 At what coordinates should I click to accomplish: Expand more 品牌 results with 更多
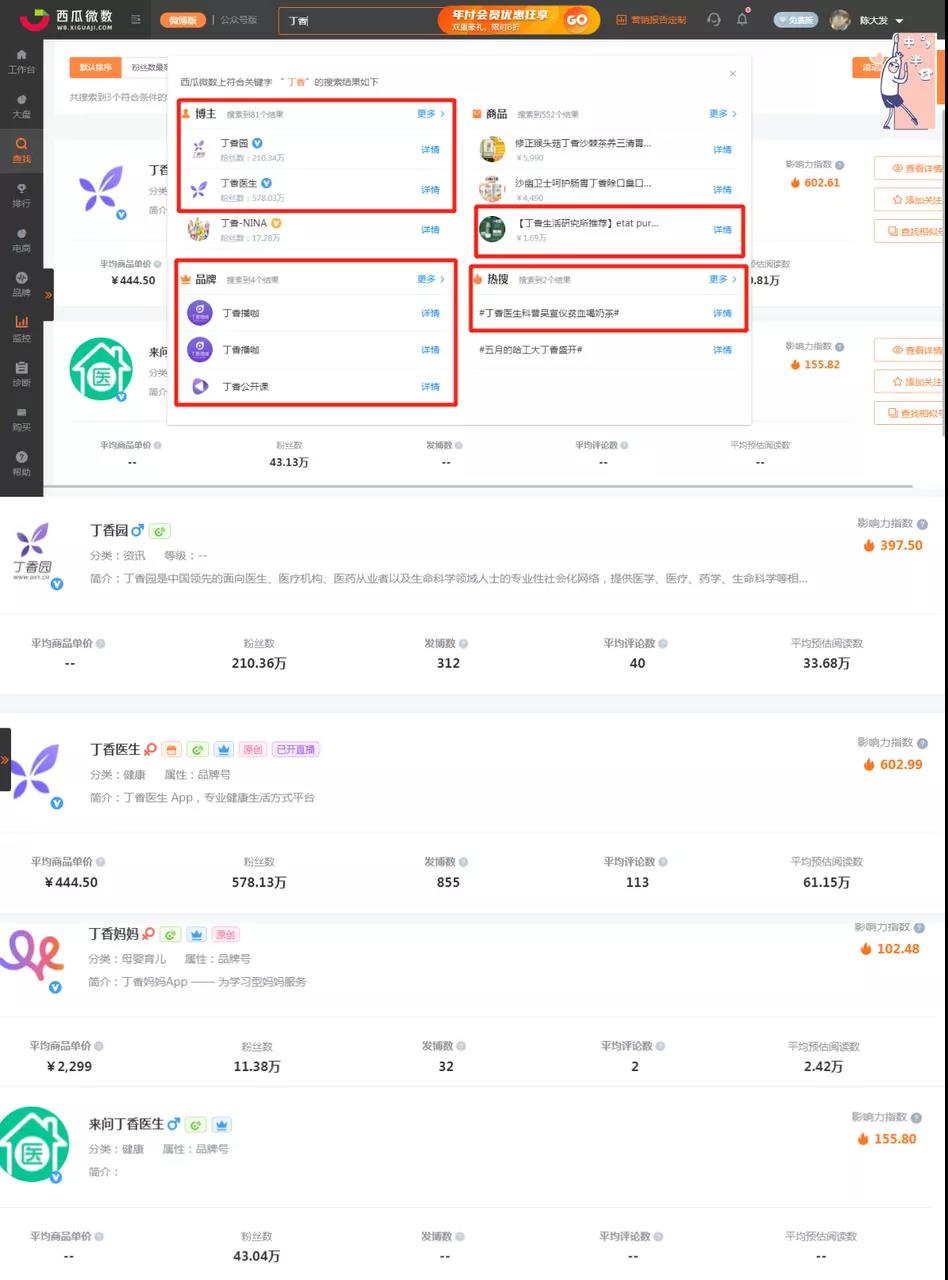click(x=430, y=279)
